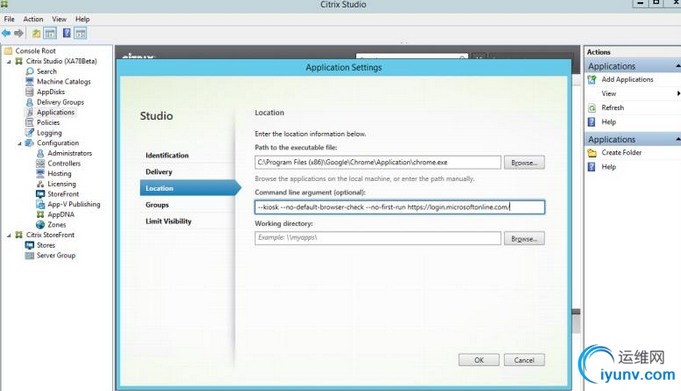Click the Hosting icon

40,173
